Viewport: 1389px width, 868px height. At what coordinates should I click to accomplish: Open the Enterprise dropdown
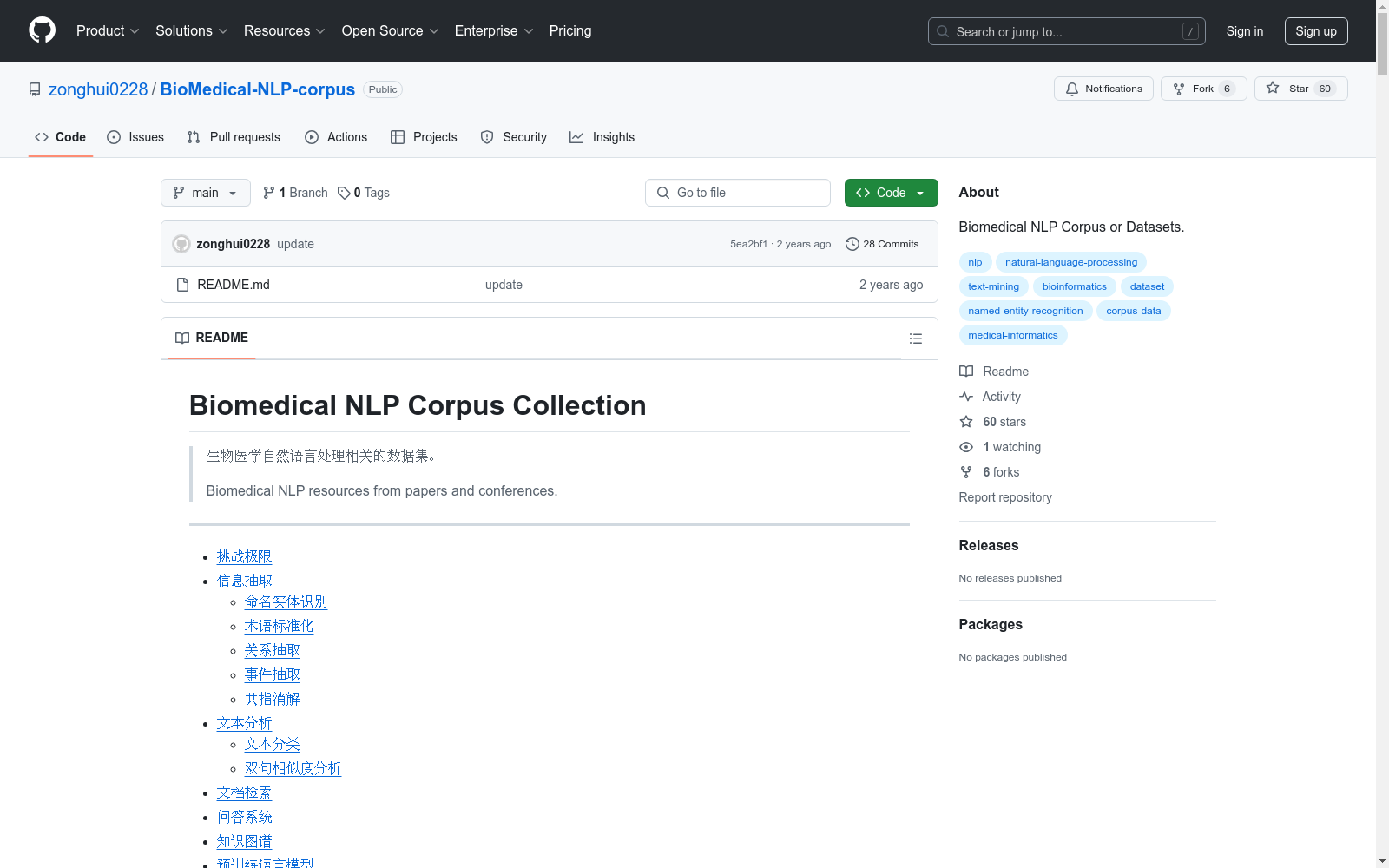point(494,30)
